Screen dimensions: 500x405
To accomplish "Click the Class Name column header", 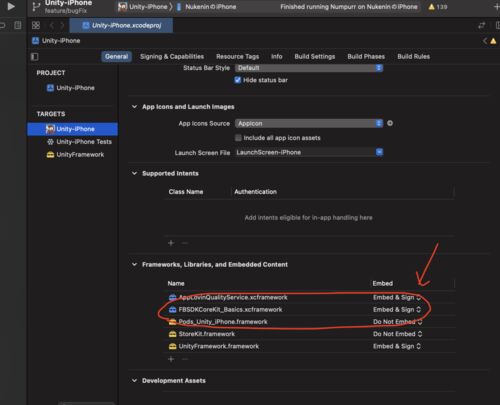I will point(186,192).
